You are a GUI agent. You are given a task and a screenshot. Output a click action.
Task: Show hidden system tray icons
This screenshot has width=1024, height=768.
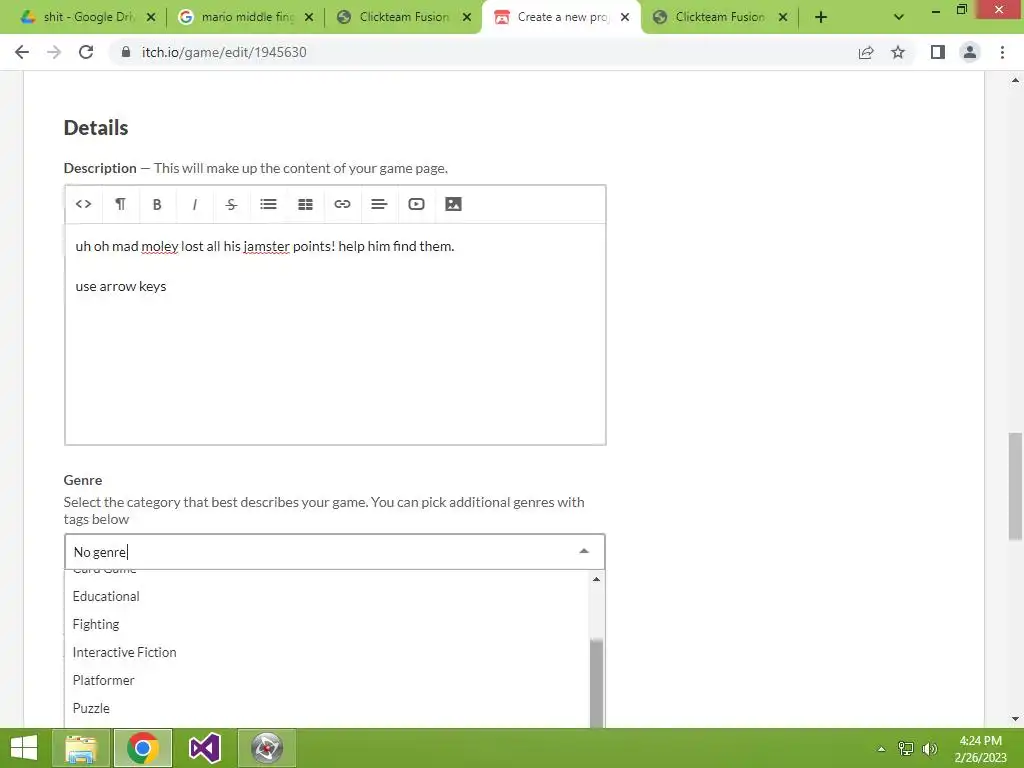coord(881,749)
